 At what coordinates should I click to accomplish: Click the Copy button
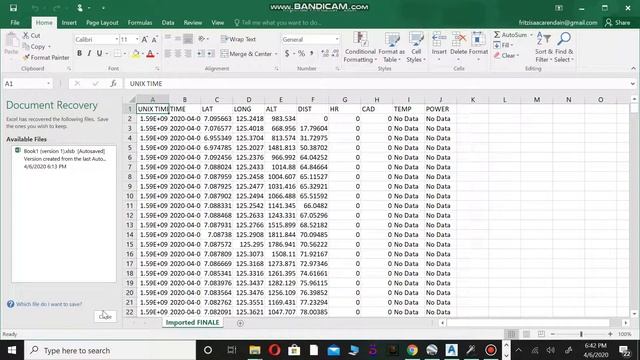tap(34, 47)
